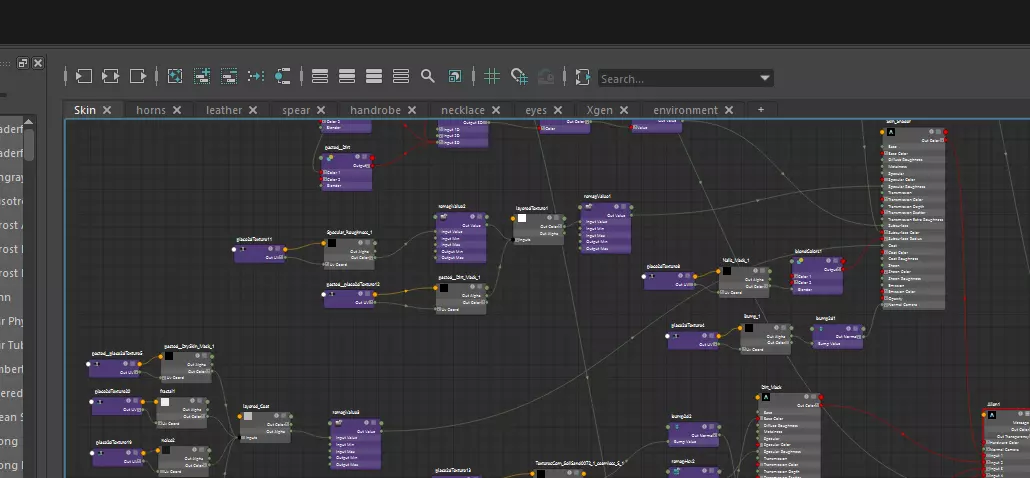The width and height of the screenshot is (1030, 478).
Task: Click scroll-up arrow of left list scrollbar
Action: tap(29, 122)
